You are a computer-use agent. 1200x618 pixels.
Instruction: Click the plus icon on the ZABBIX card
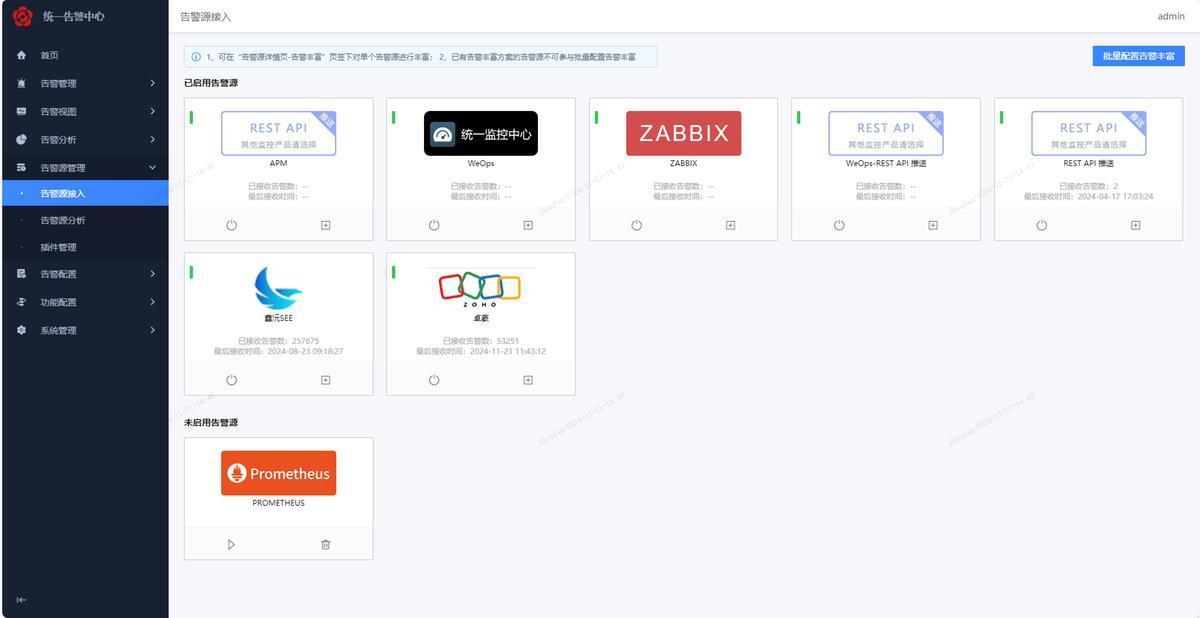[730, 225]
